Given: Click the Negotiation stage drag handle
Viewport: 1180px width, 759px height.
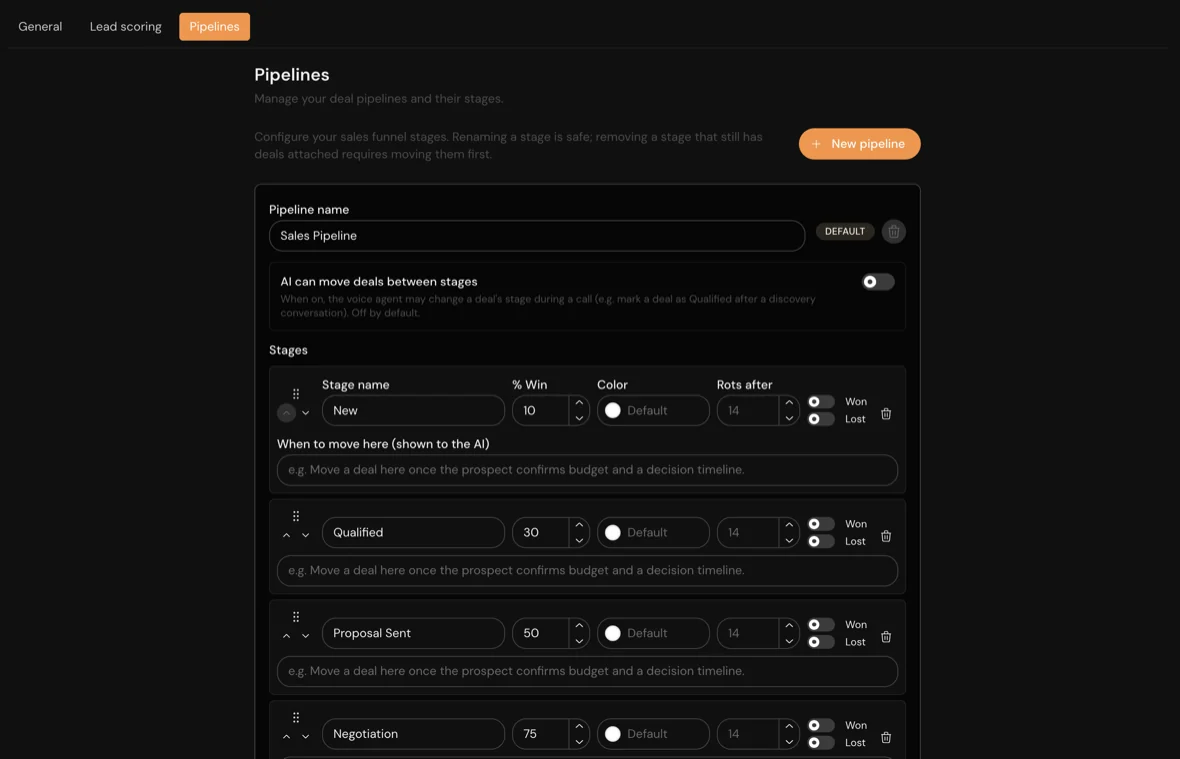Looking at the screenshot, I should [x=296, y=718].
